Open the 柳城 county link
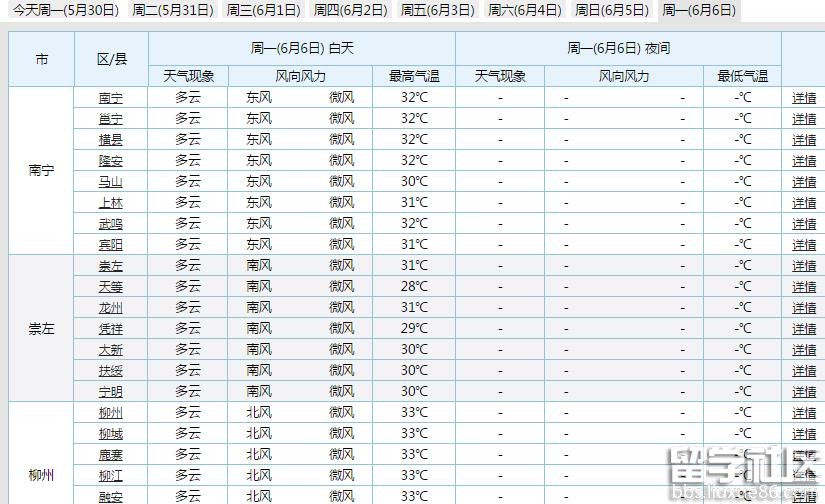 click(110, 434)
